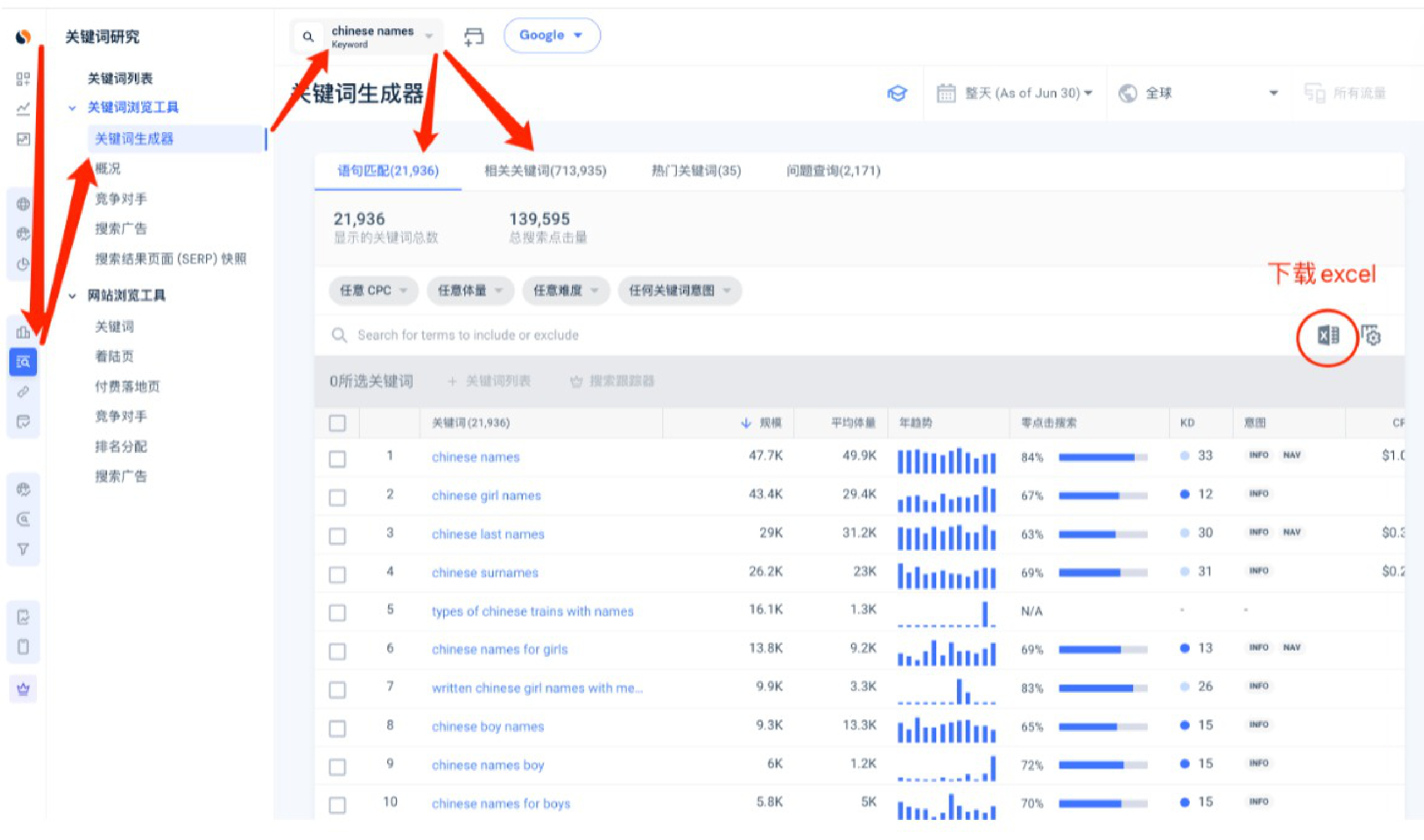The image size is (1424, 840).
Task: Switch to the 相关关键词 tab
Action: 545,171
